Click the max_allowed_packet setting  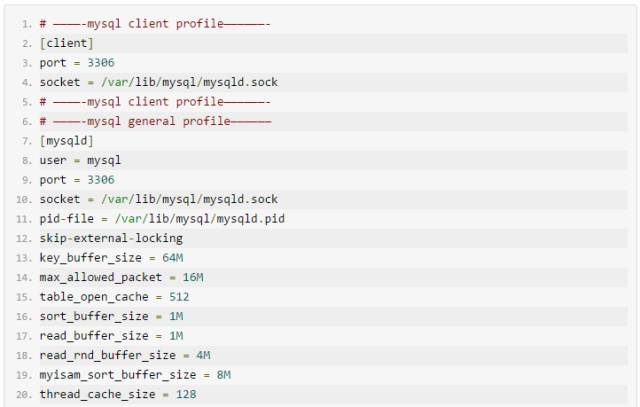click(121, 277)
